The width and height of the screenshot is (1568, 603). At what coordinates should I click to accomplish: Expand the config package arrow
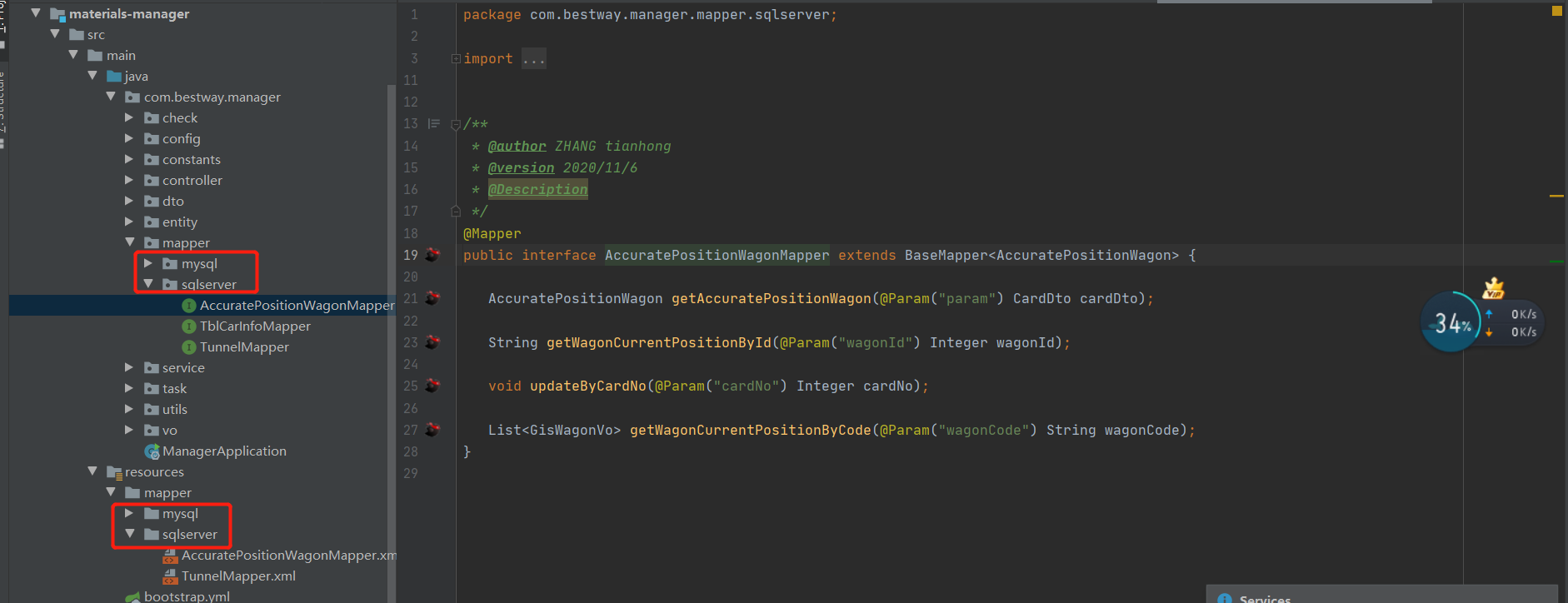pyautogui.click(x=129, y=138)
